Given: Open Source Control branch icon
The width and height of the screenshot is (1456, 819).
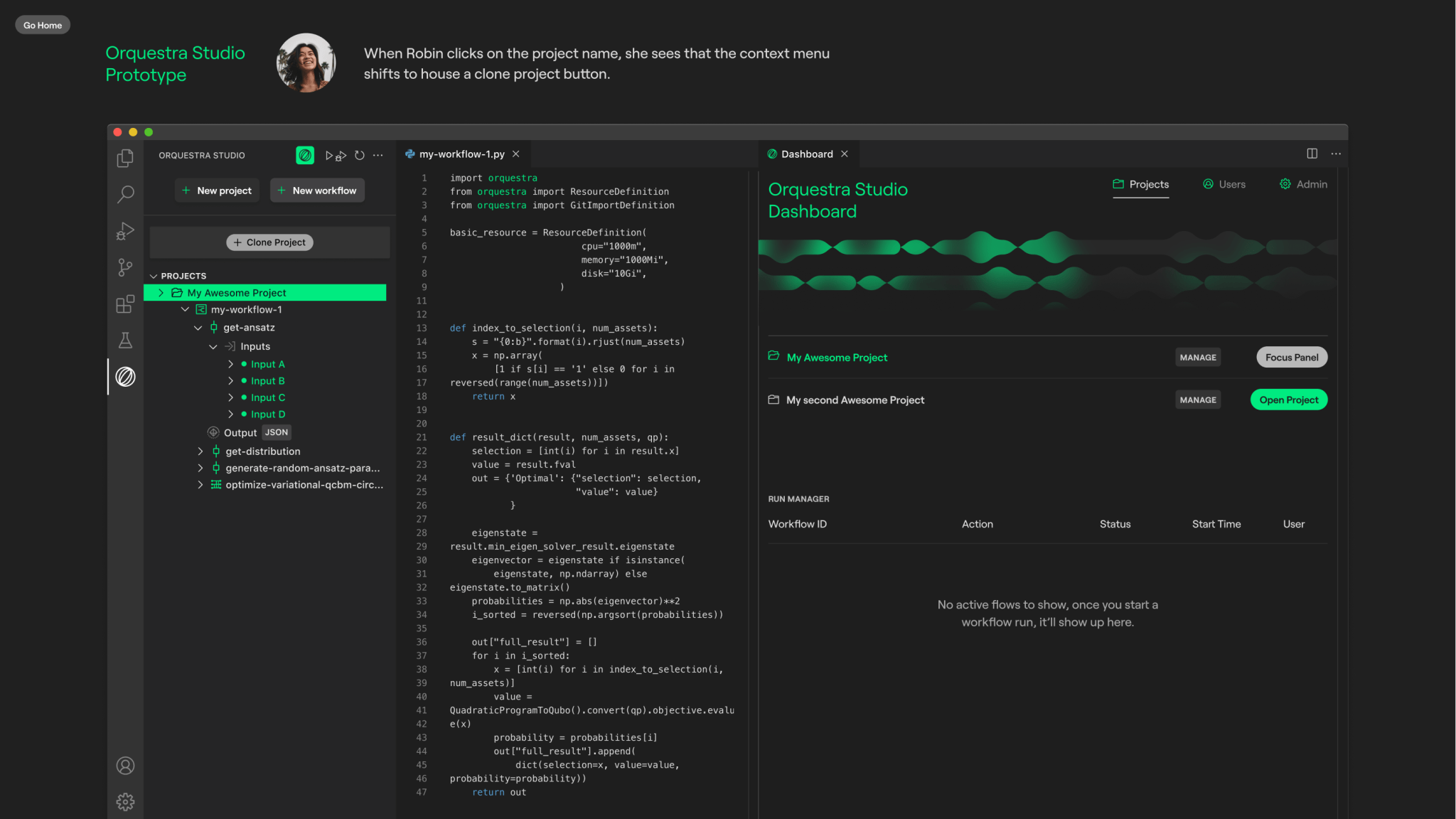Looking at the screenshot, I should 125,267.
